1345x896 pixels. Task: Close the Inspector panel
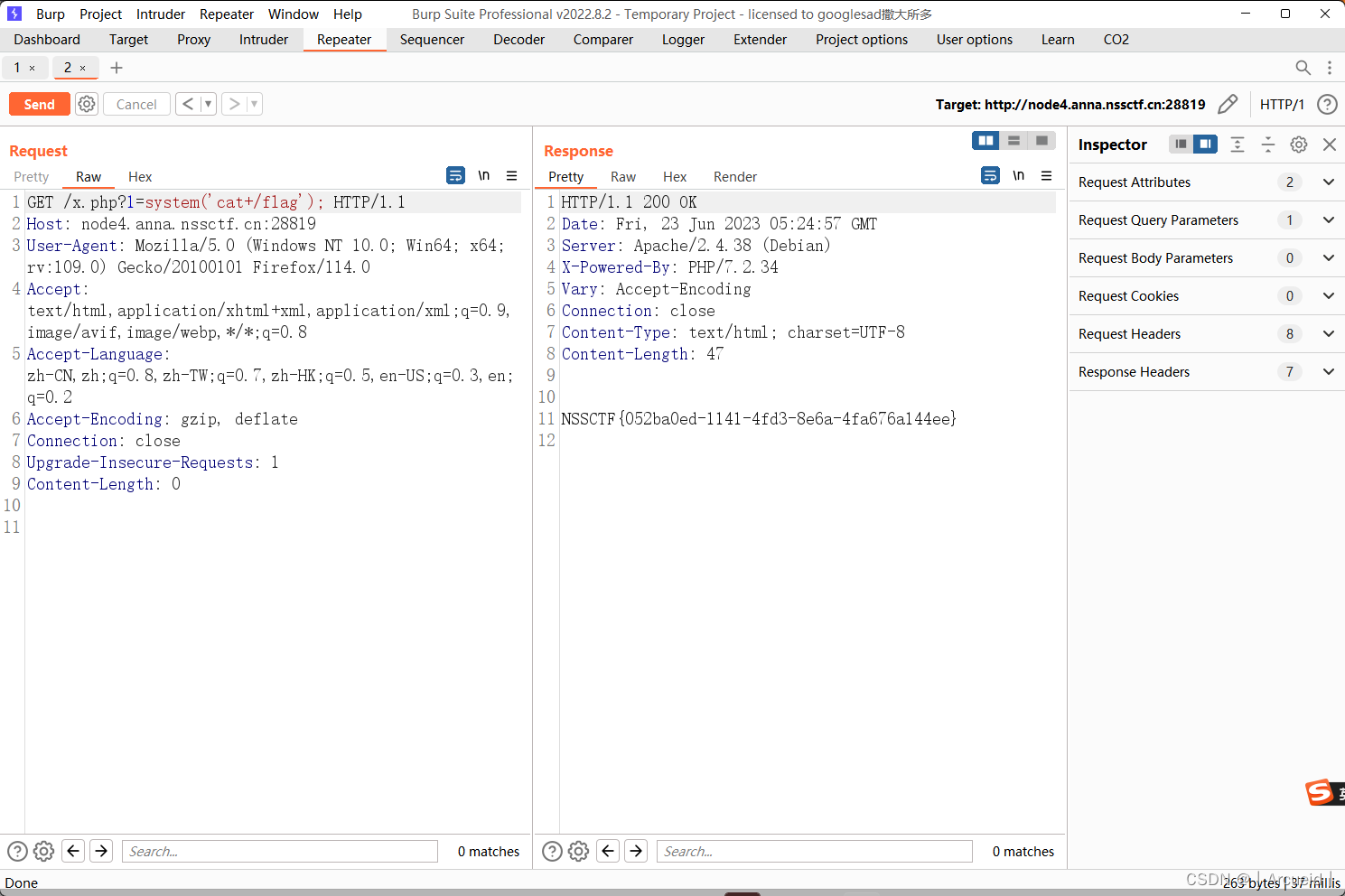1330,145
